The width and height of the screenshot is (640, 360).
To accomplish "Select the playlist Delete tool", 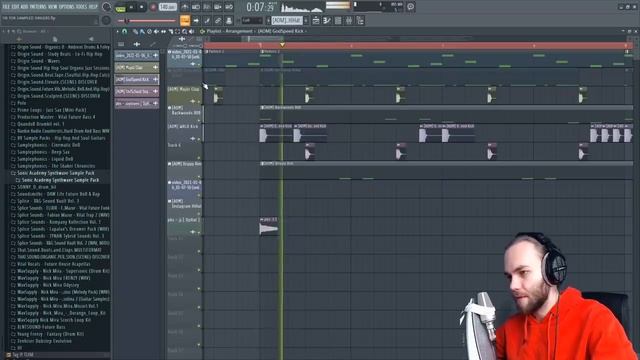I will [x=149, y=31].
